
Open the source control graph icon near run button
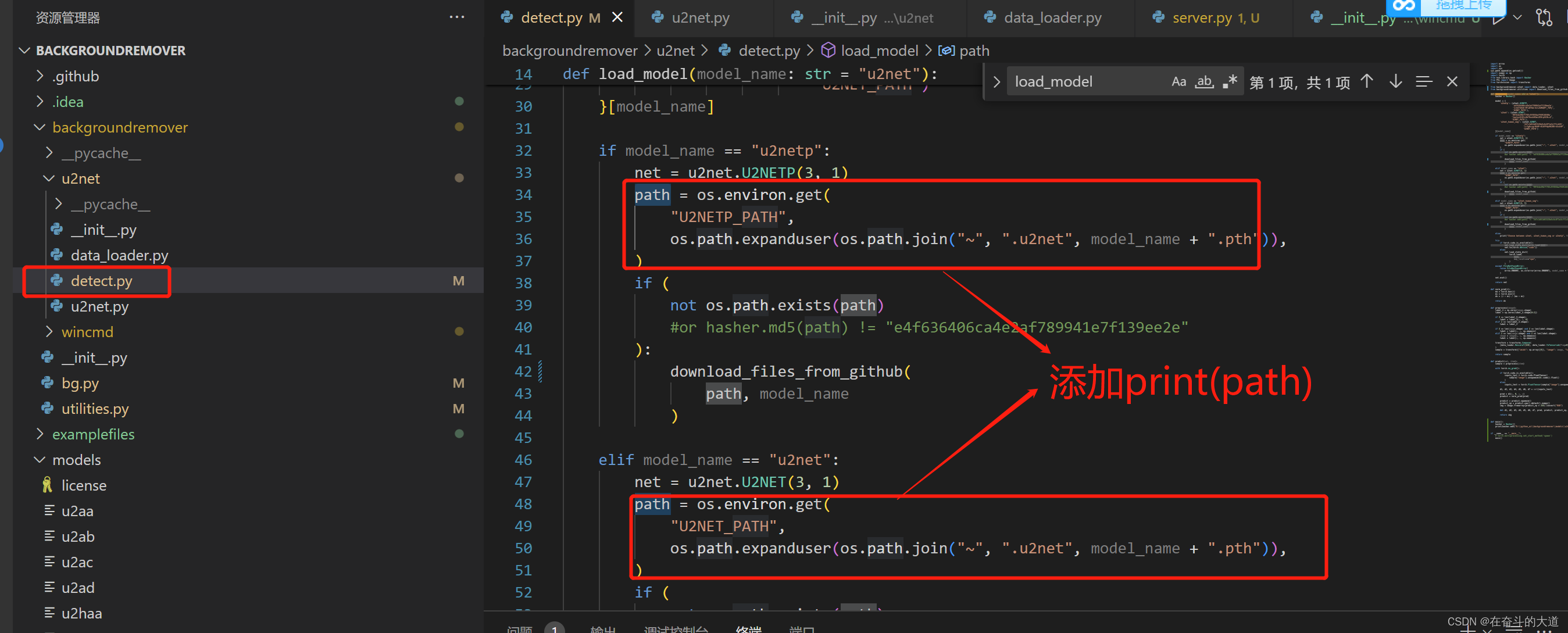tap(1544, 17)
